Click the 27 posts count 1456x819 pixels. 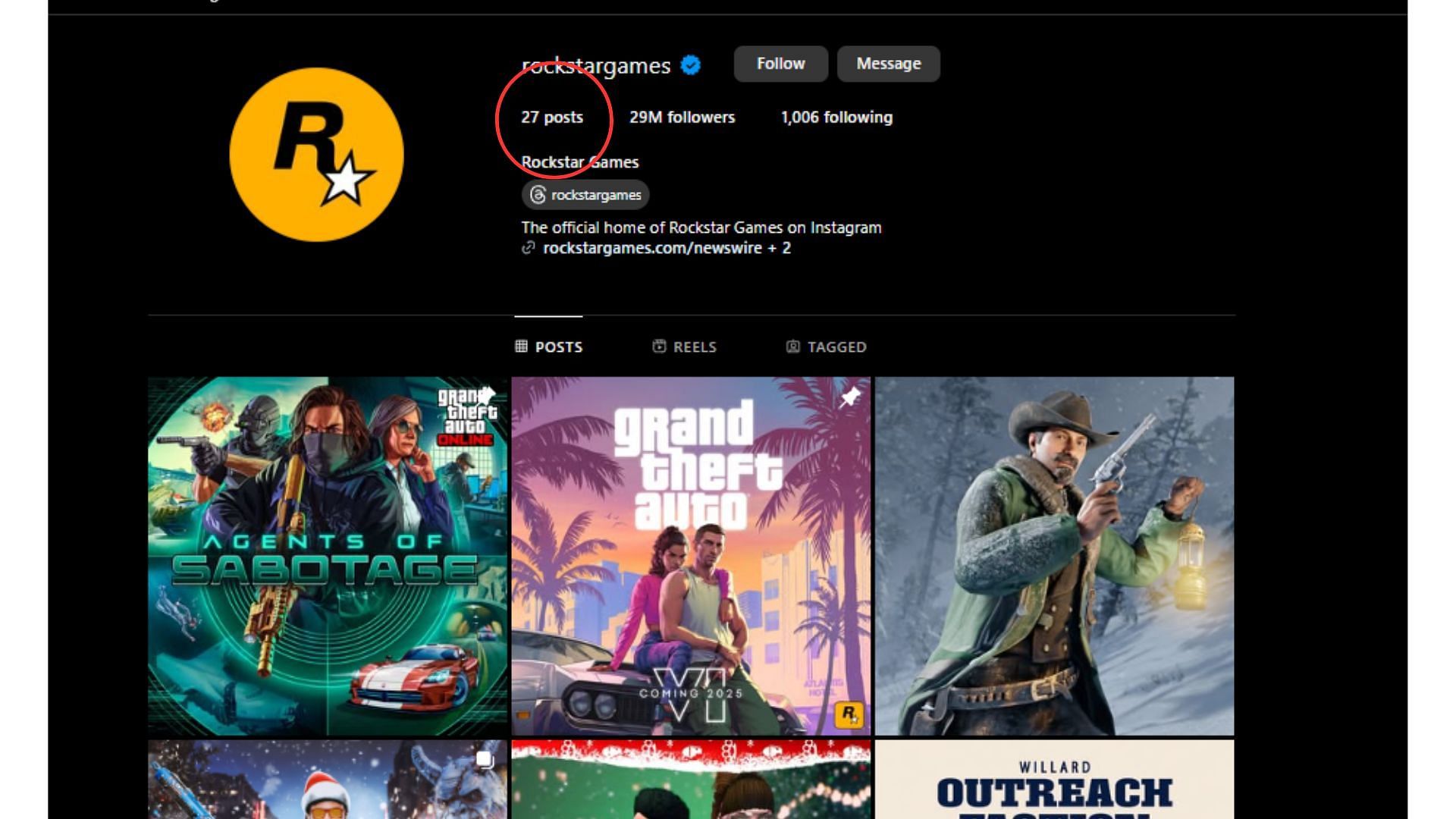(552, 118)
